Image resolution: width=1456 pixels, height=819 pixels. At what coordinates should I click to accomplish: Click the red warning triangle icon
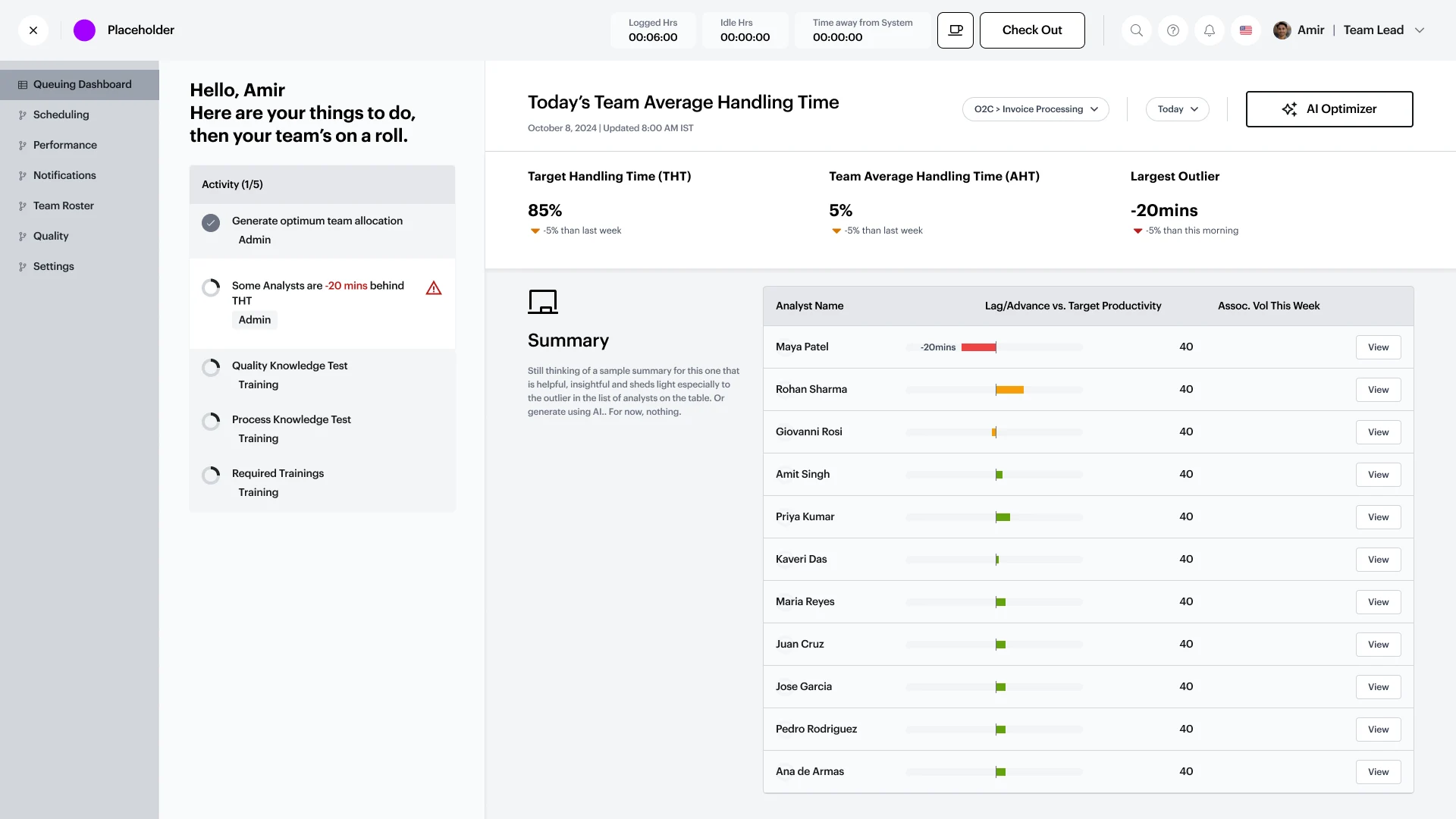(x=434, y=288)
